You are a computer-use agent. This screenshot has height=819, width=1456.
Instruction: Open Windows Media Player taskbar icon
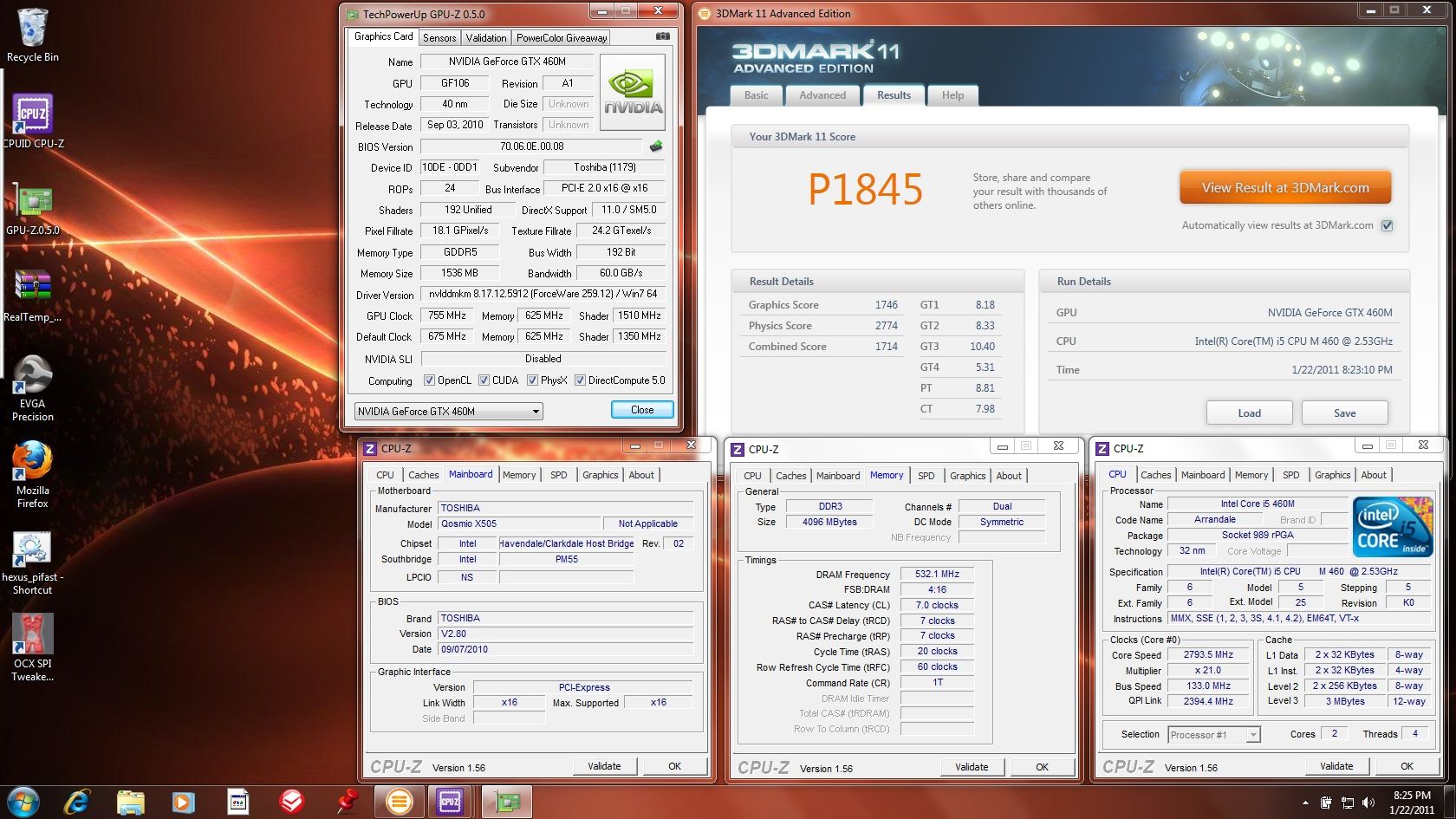pos(183,802)
